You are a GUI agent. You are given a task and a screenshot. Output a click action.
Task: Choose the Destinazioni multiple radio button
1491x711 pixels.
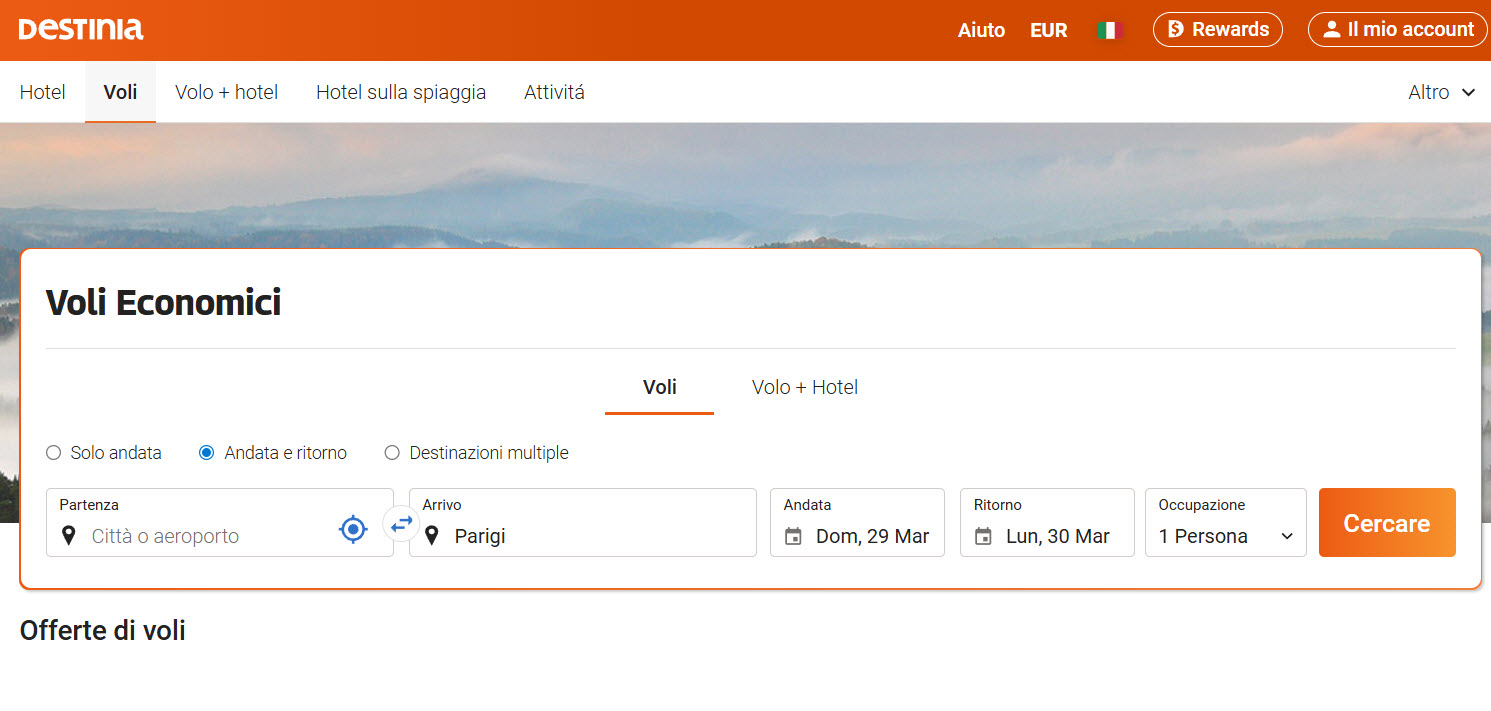[x=392, y=453]
